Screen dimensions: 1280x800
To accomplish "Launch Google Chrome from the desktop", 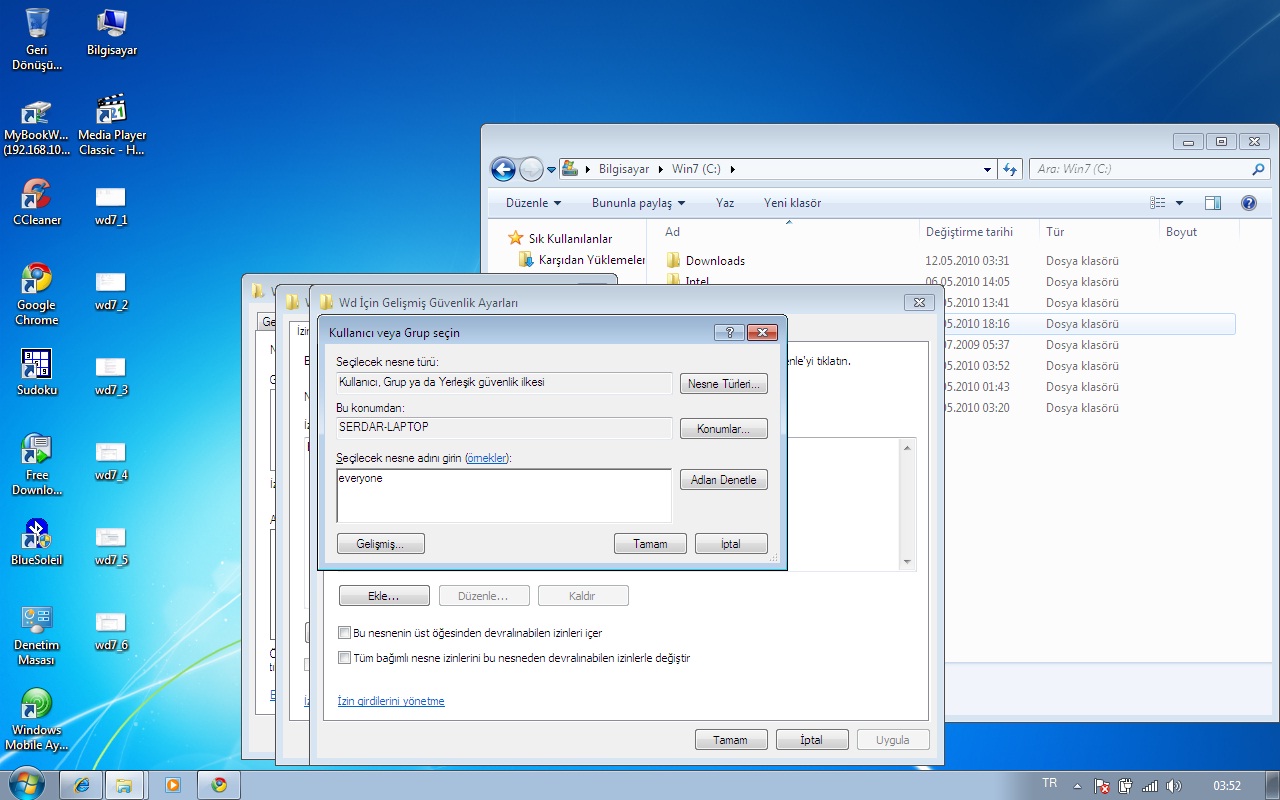I will (37, 294).
